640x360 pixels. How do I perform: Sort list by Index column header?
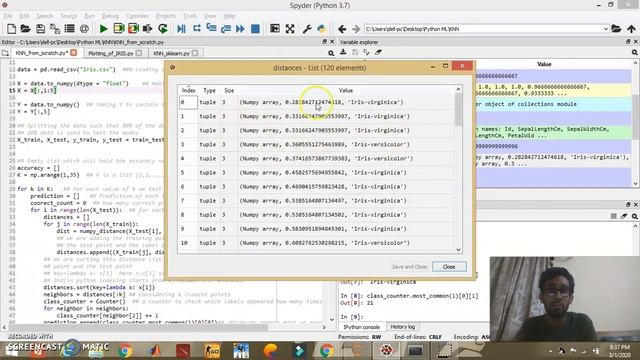click(189, 91)
